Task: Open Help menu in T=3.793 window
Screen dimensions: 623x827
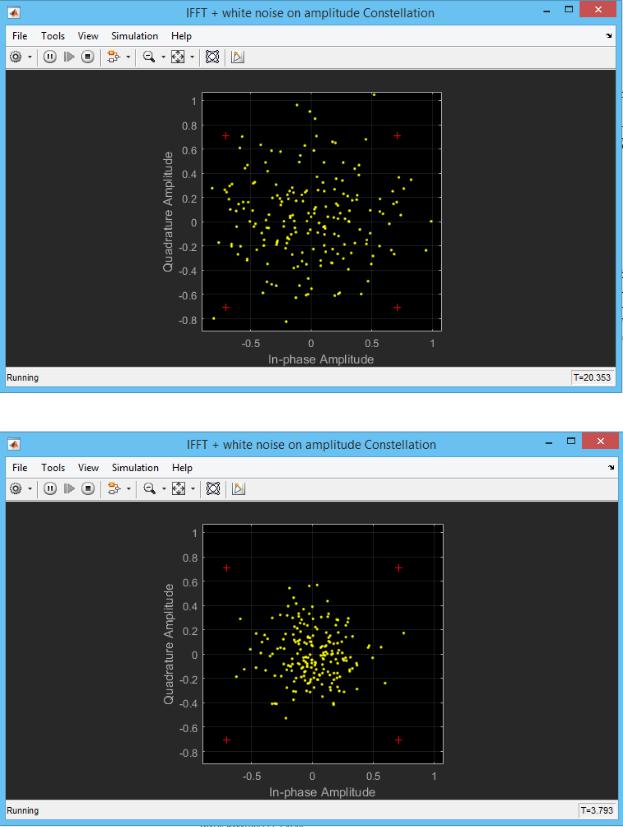Action: (x=182, y=468)
